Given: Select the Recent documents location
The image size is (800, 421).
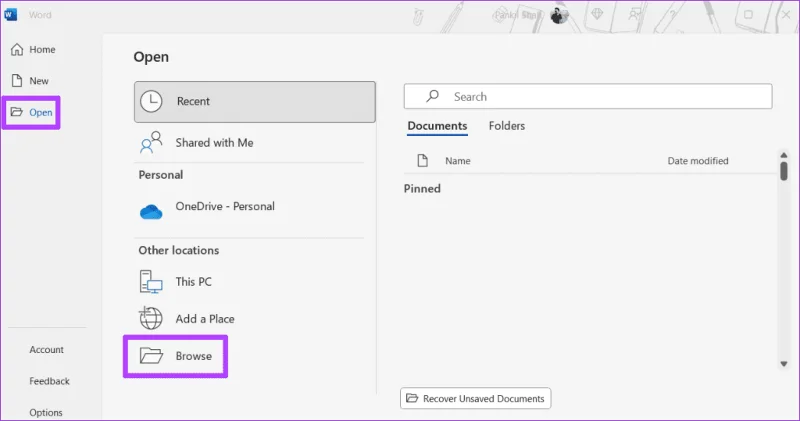Looking at the screenshot, I should pos(255,102).
